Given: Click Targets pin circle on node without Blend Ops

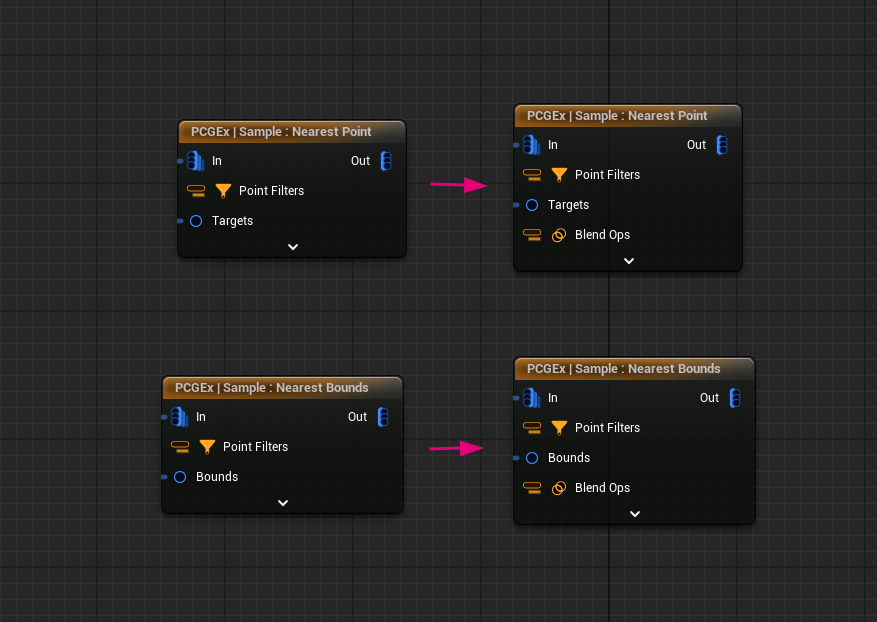Looking at the screenshot, I should (196, 221).
